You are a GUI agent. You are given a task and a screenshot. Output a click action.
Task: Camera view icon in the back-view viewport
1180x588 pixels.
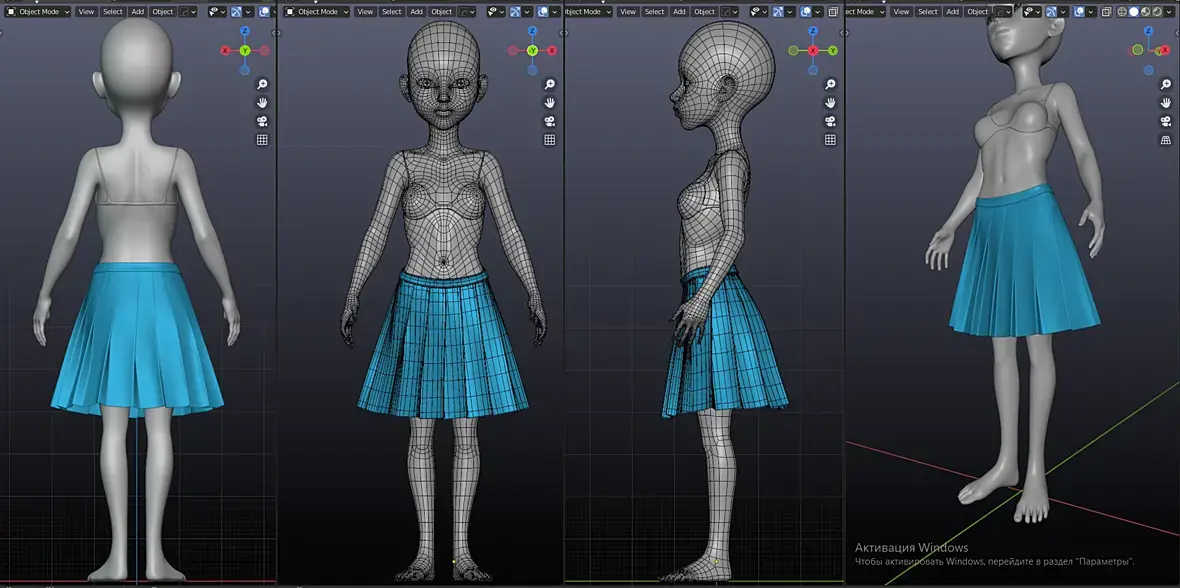coord(262,121)
